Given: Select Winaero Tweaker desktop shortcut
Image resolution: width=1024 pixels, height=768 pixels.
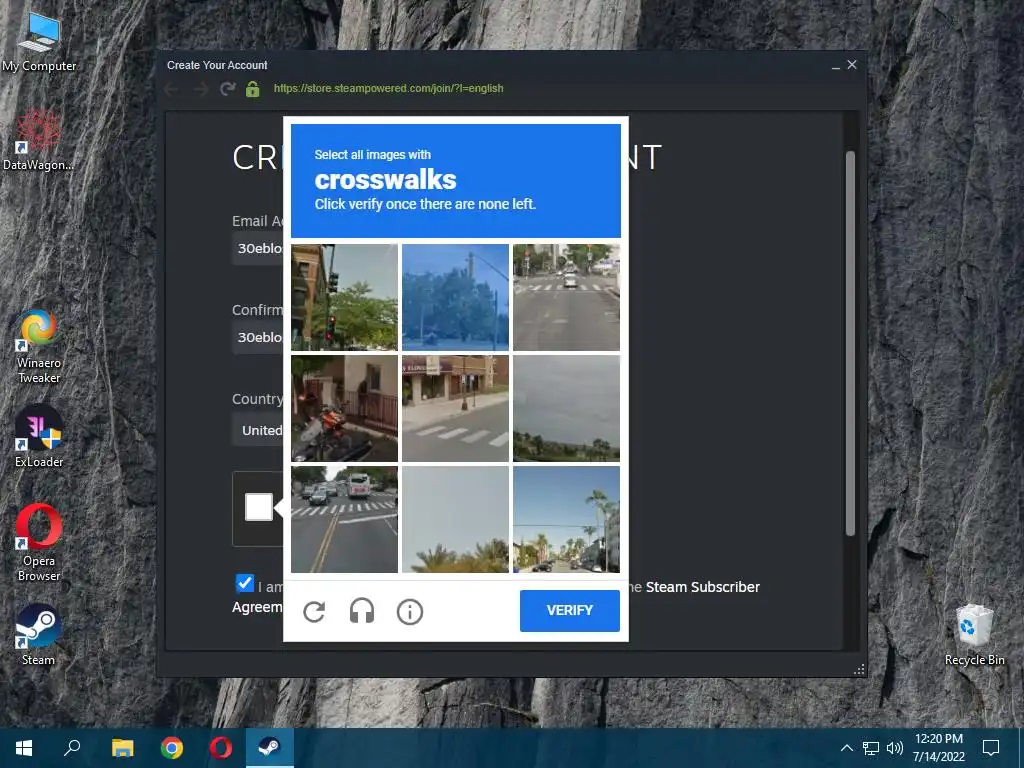Looking at the screenshot, I should tap(39, 347).
